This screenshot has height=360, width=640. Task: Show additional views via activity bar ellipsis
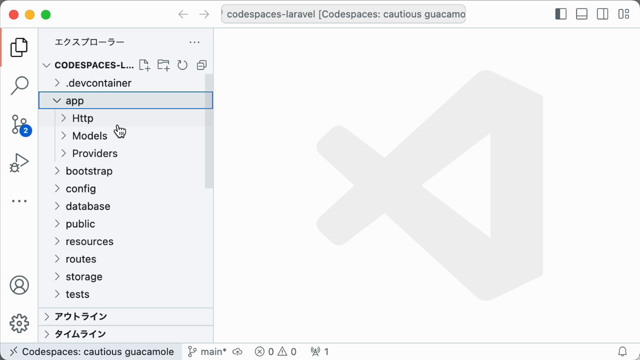pos(19,201)
